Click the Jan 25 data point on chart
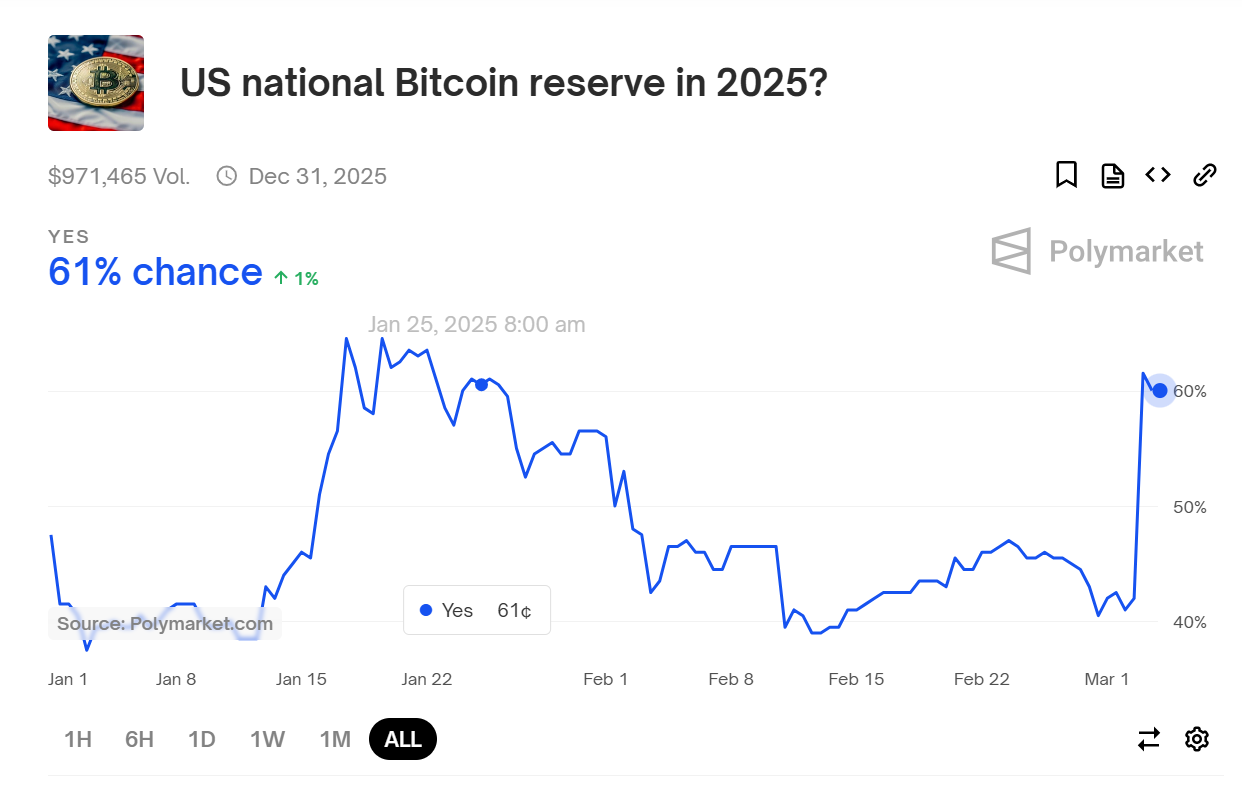Viewport: 1242px width, 801px height. (481, 385)
